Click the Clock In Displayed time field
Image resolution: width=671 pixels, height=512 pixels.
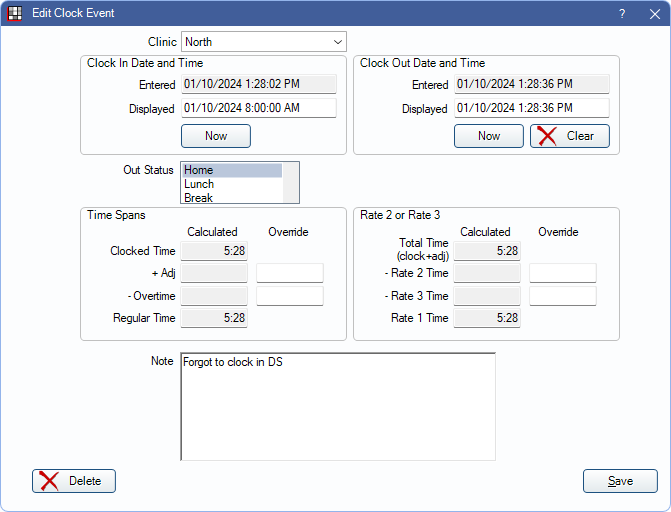coord(258,108)
